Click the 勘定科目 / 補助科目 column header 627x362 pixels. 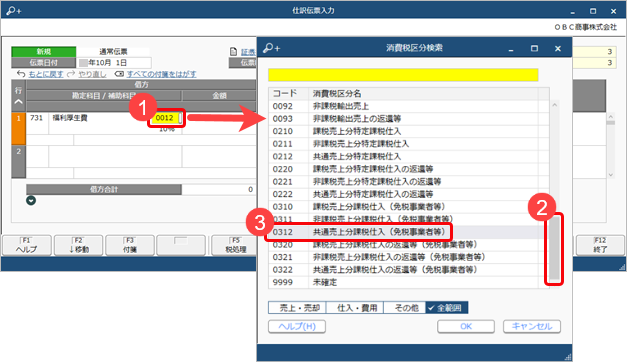point(104,96)
